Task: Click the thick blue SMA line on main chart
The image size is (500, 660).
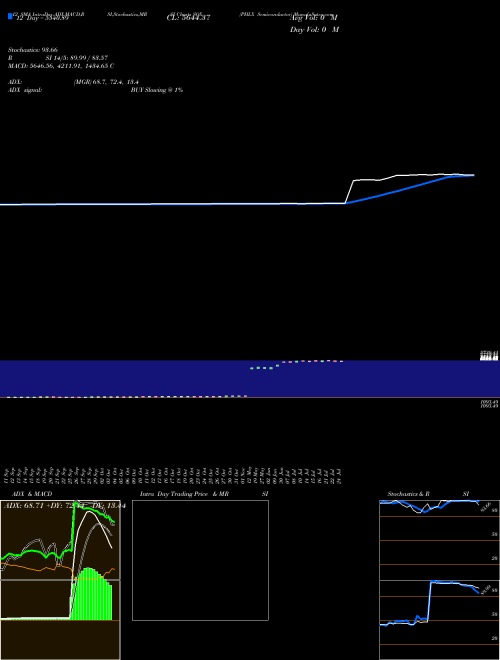Action: click(x=396, y=191)
